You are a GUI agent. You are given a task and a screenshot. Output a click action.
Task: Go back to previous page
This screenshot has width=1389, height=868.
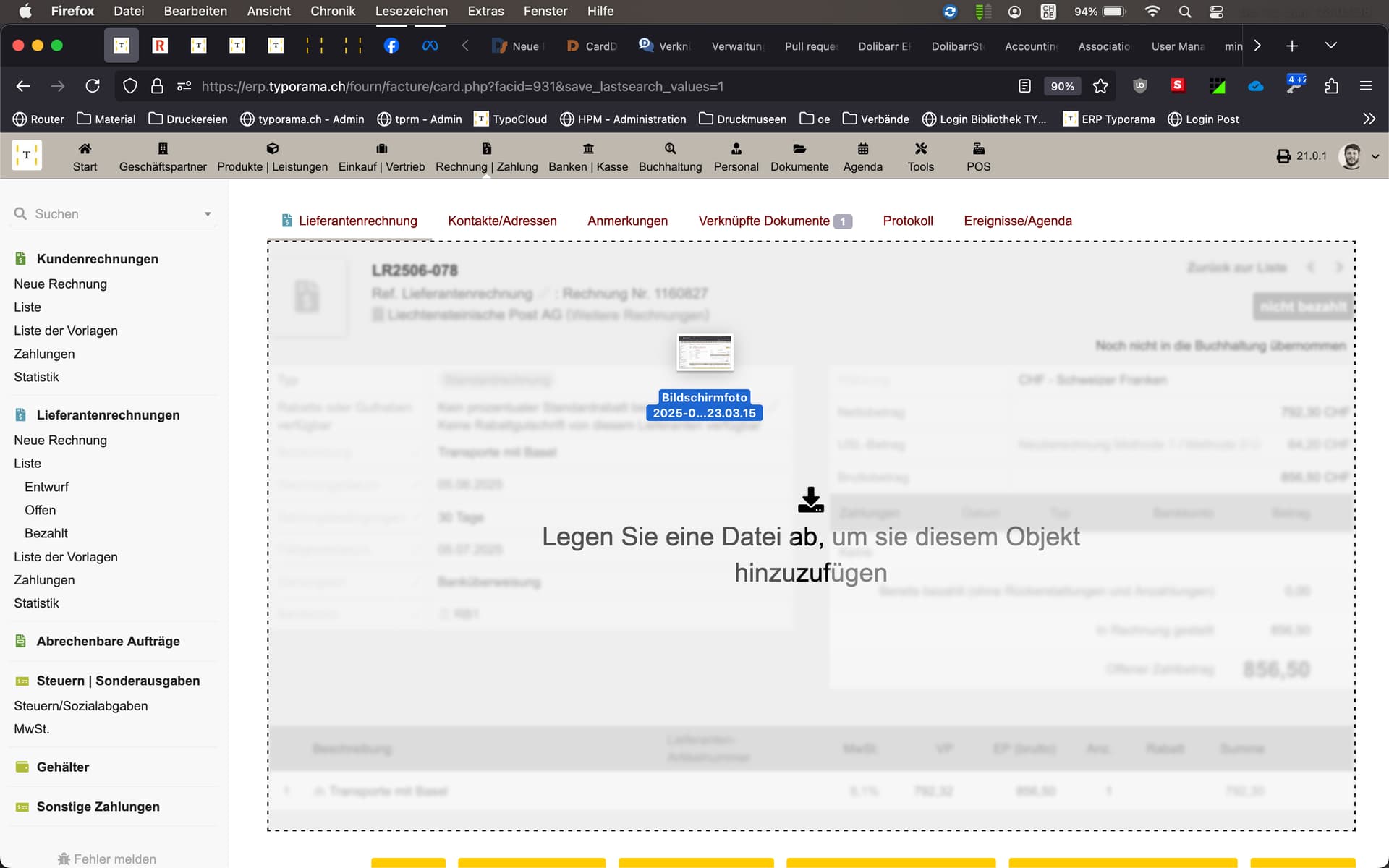23,86
